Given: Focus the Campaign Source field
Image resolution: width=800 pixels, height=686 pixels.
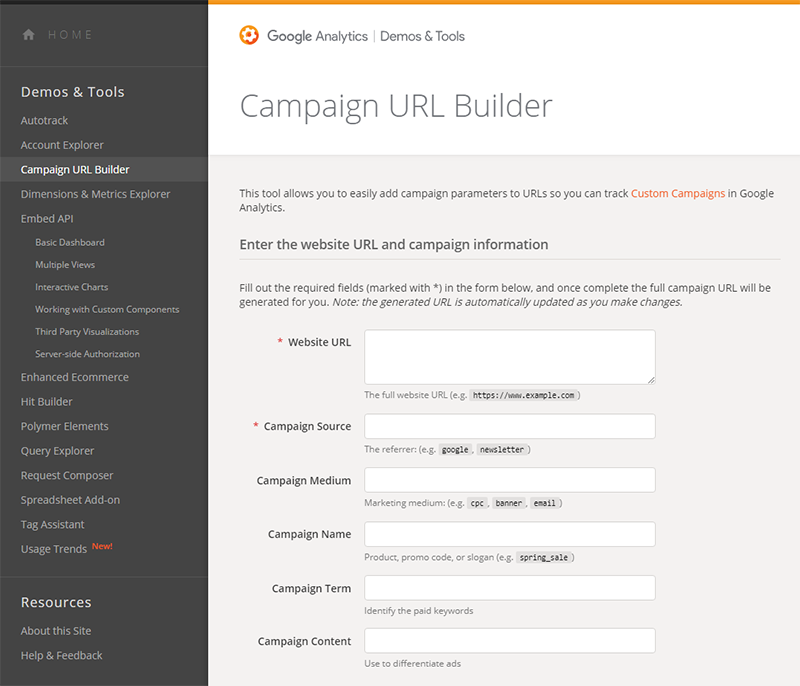Looking at the screenshot, I should 510,426.
